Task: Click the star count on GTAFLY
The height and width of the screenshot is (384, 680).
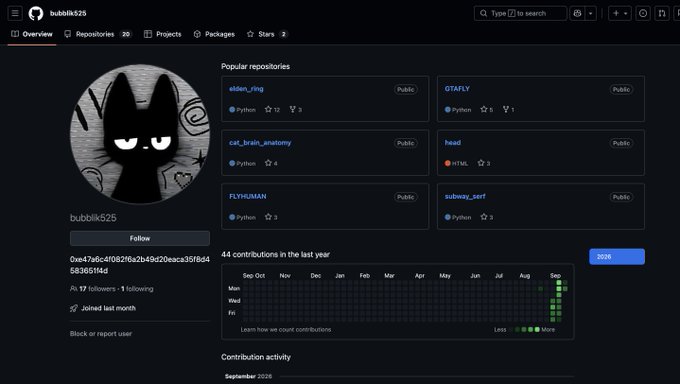Action: point(487,109)
